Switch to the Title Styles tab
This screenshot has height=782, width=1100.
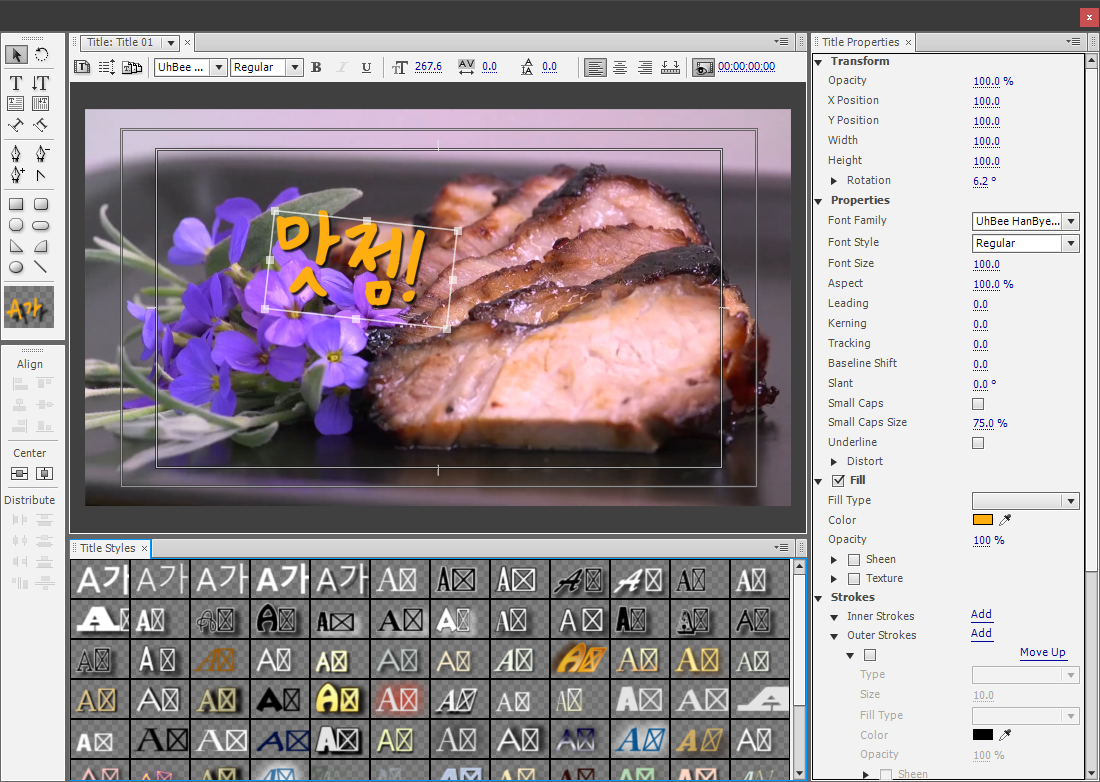[x=107, y=548]
